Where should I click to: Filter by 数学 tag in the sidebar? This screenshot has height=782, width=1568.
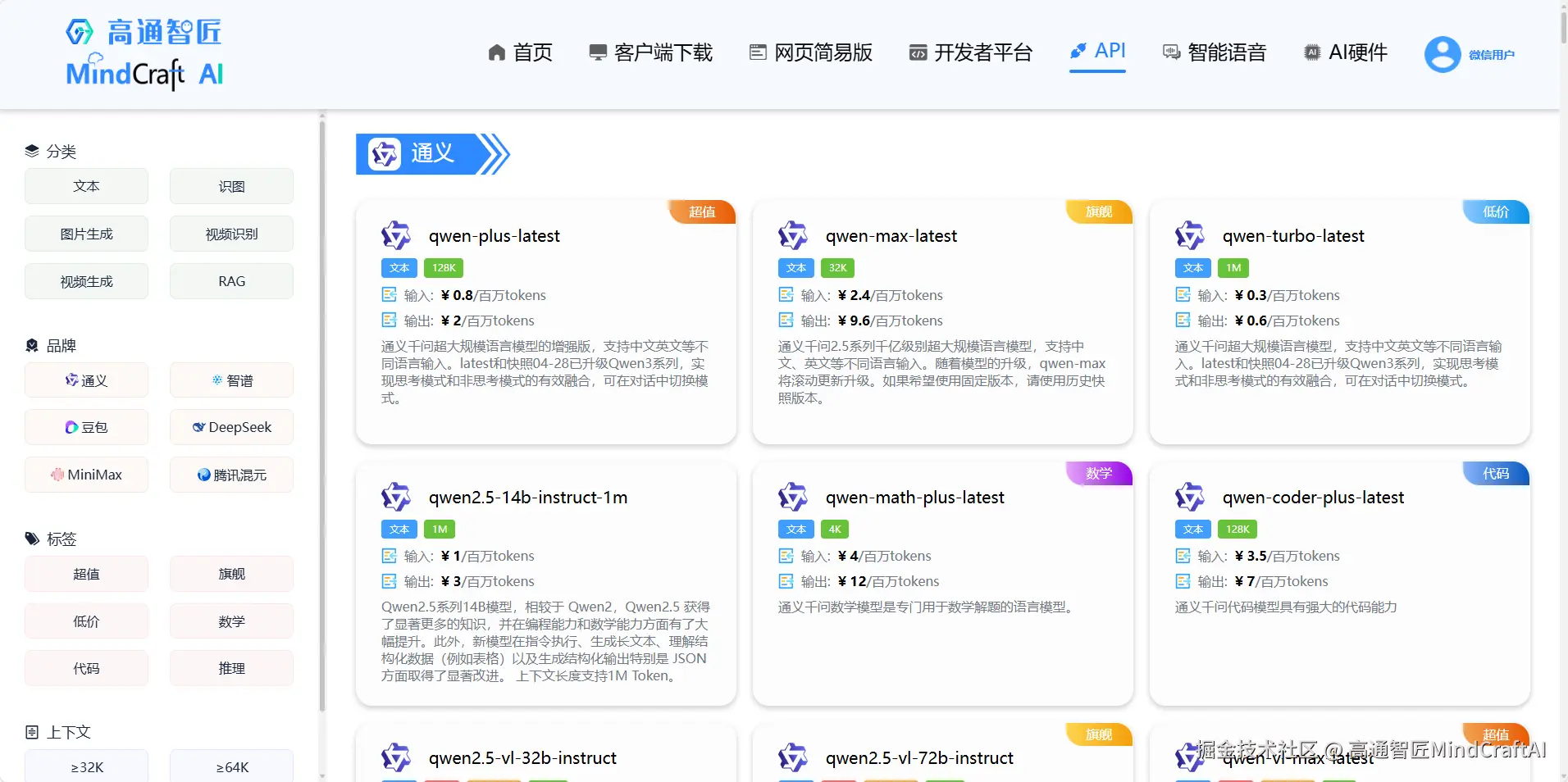pyautogui.click(x=231, y=621)
